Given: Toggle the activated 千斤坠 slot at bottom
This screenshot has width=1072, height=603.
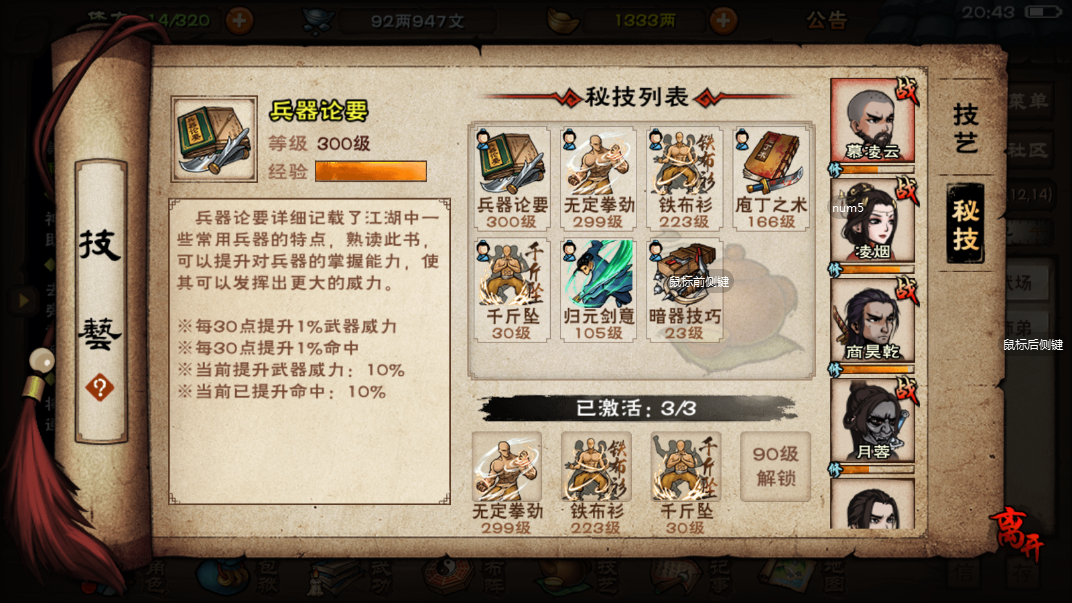Looking at the screenshot, I should coord(686,483).
